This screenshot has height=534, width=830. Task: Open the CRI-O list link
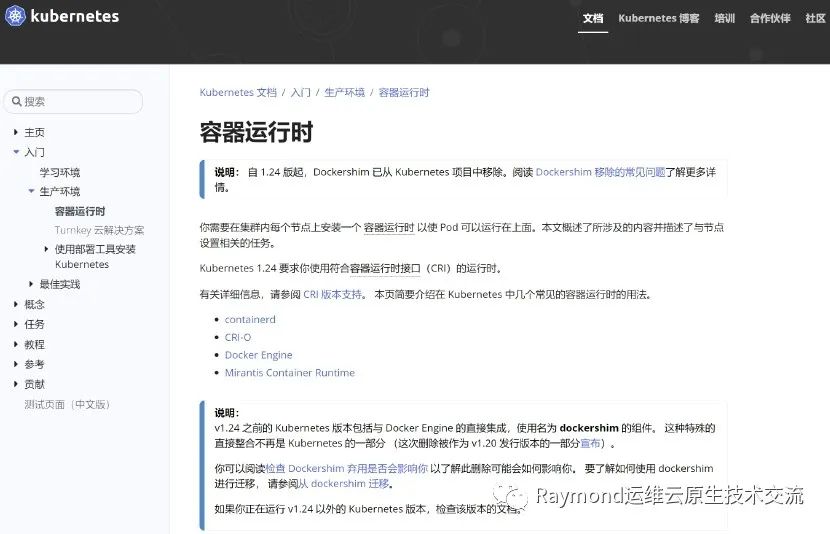pyautogui.click(x=238, y=337)
